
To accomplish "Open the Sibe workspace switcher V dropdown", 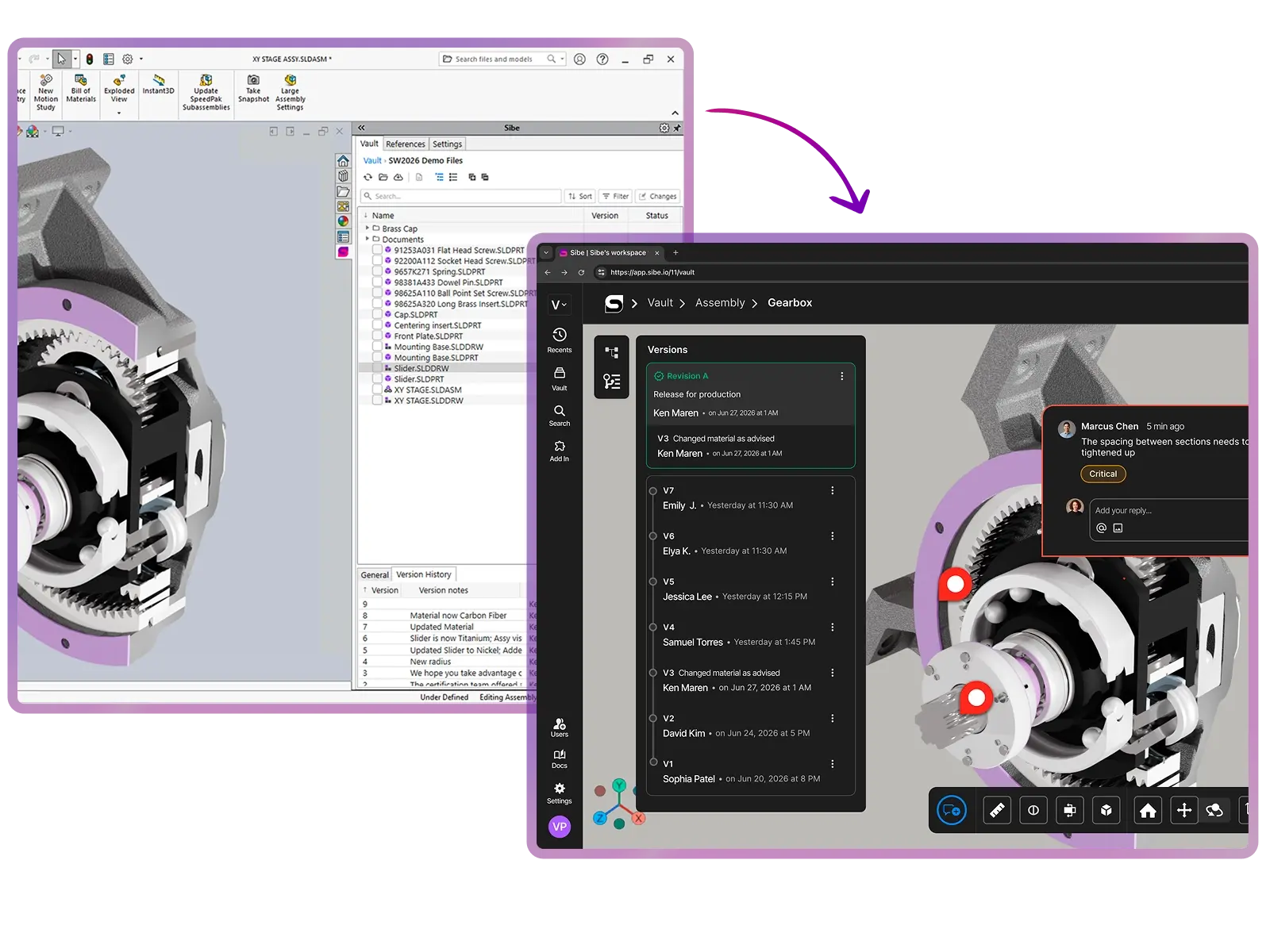I will (559, 305).
